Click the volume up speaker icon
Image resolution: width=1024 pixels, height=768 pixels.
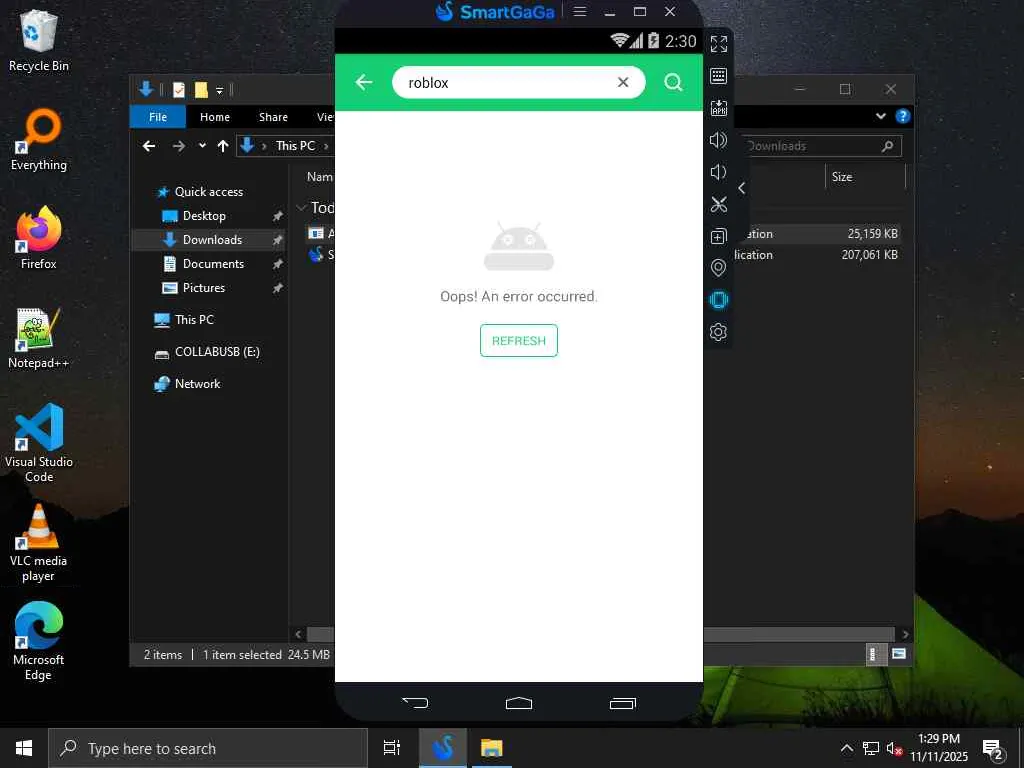(718, 140)
